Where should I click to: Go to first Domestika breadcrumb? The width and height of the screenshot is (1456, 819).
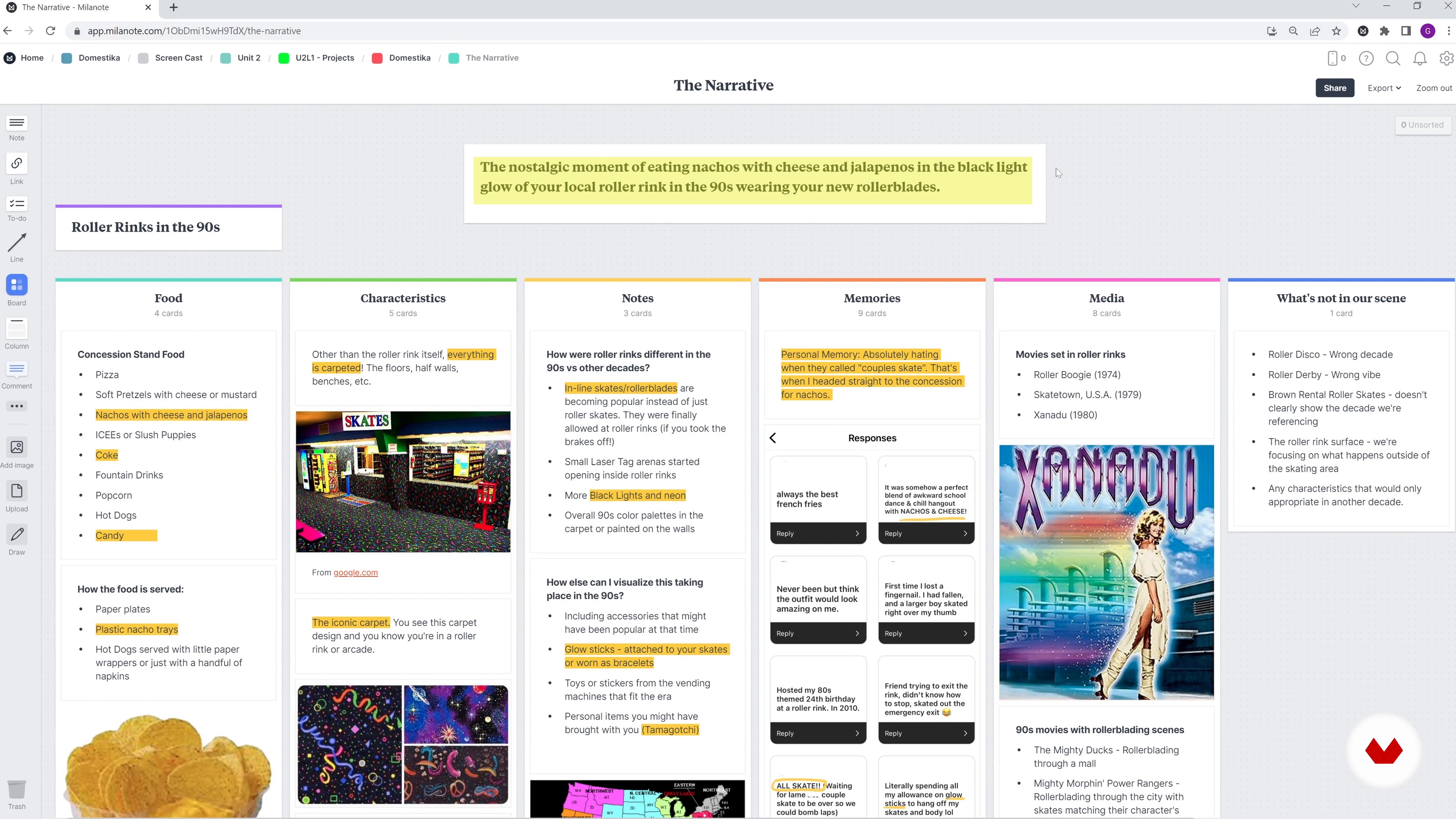tap(99, 58)
